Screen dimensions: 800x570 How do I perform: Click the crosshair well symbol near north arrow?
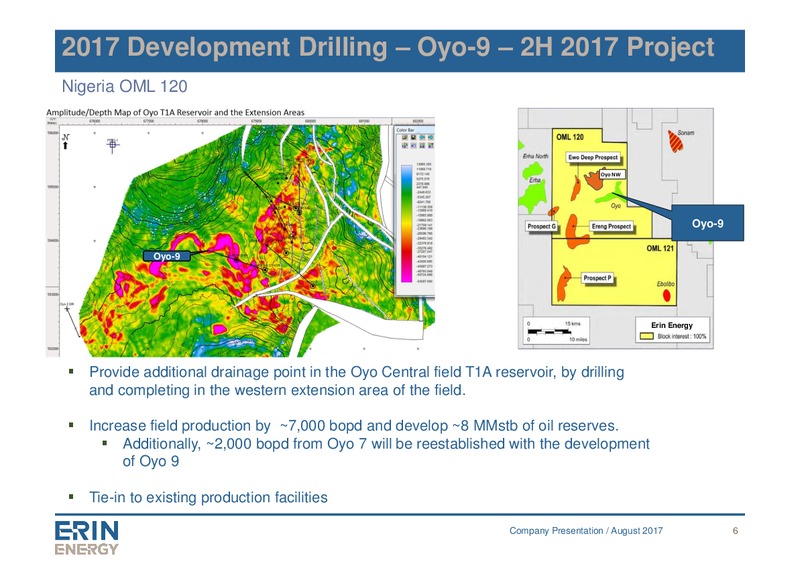coord(113,145)
